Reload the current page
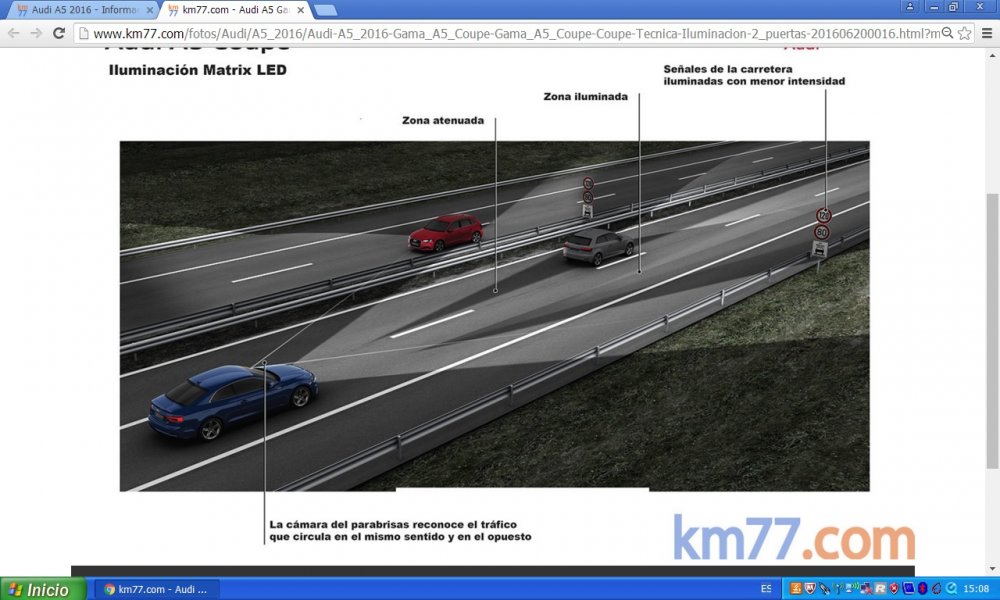Viewport: 1000px width, 600px height. (x=59, y=33)
